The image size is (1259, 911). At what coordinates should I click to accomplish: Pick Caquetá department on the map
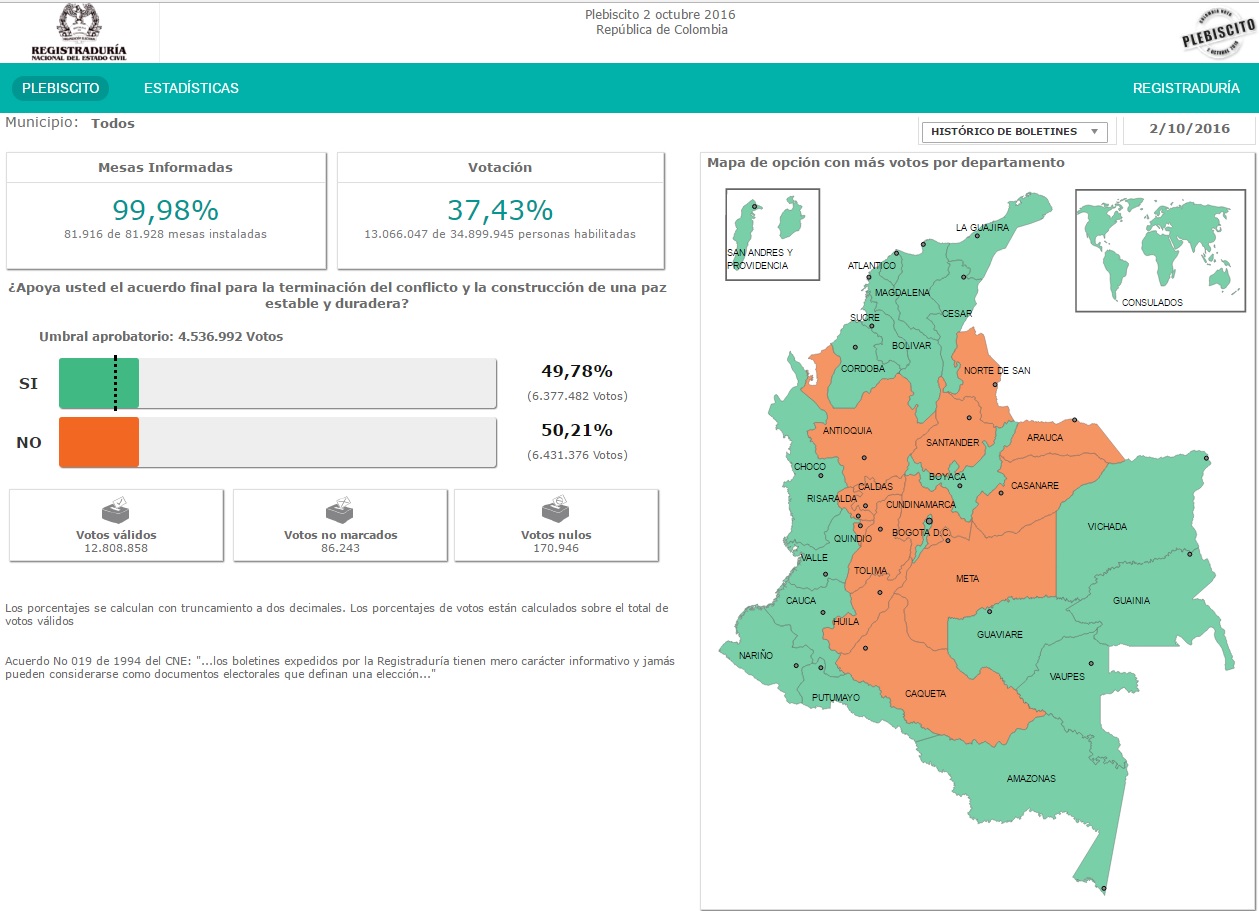925,694
